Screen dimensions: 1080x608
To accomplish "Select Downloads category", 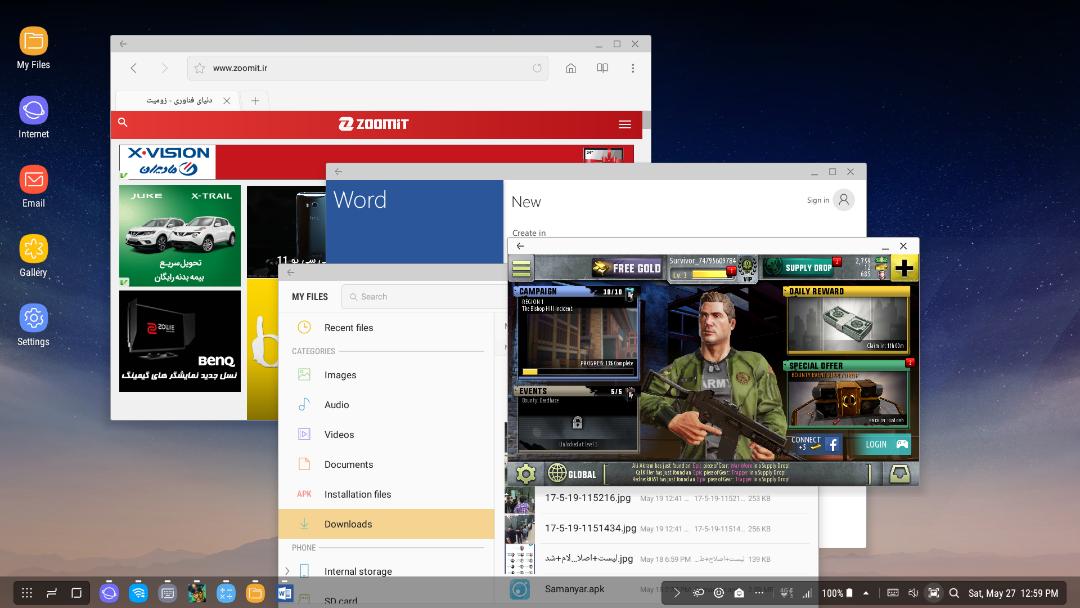I will pyautogui.click(x=386, y=524).
